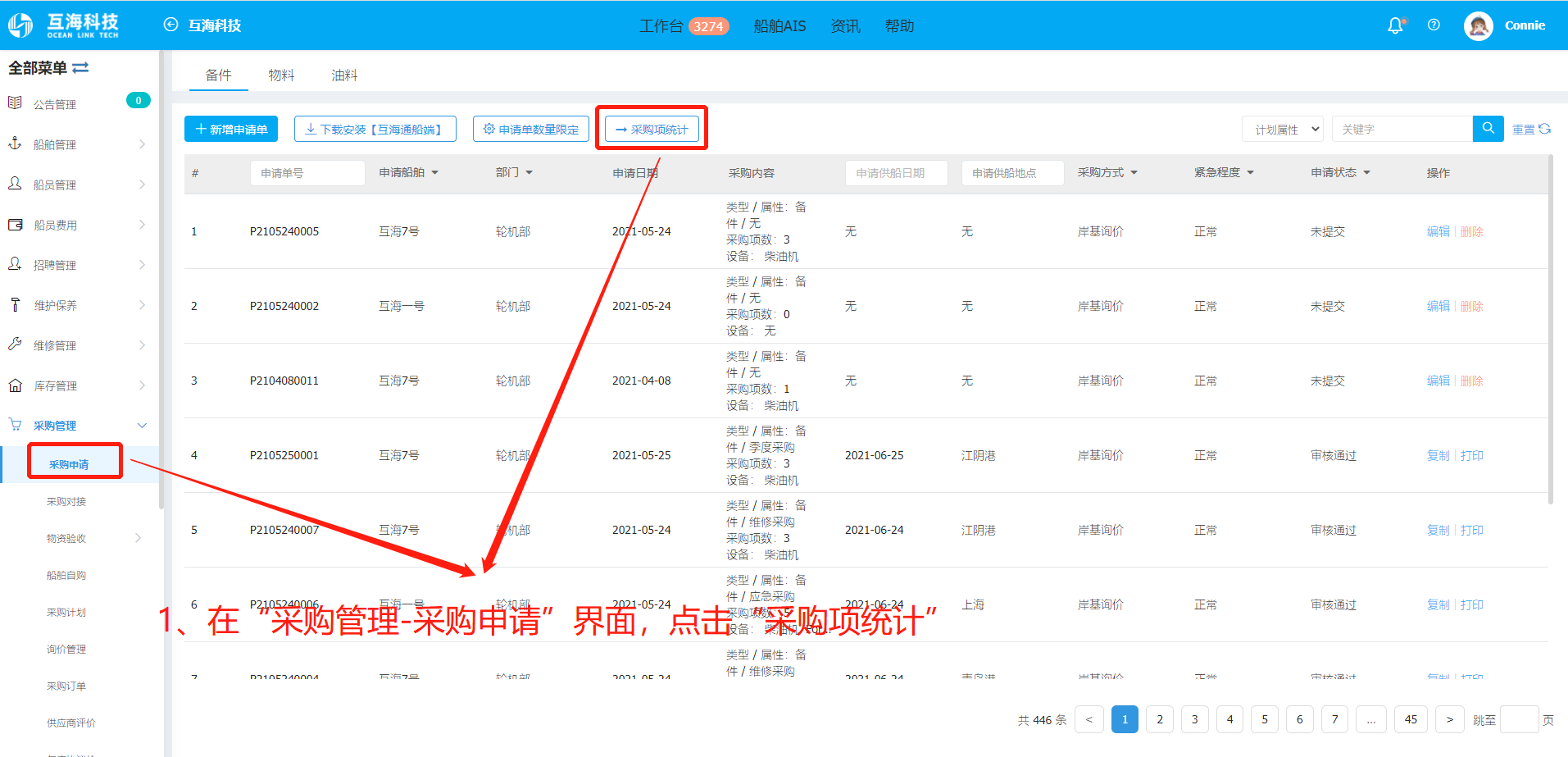Open 帮助 in top navigation
This screenshot has width=1568, height=757.
pos(900,26)
